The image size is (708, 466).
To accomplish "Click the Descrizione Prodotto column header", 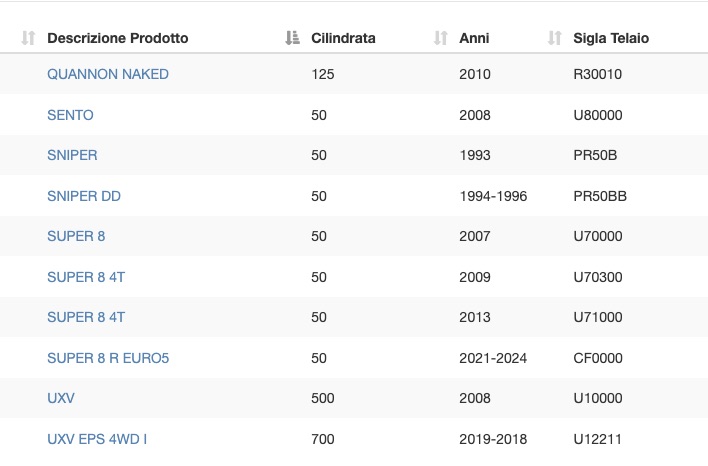I will click(118, 38).
